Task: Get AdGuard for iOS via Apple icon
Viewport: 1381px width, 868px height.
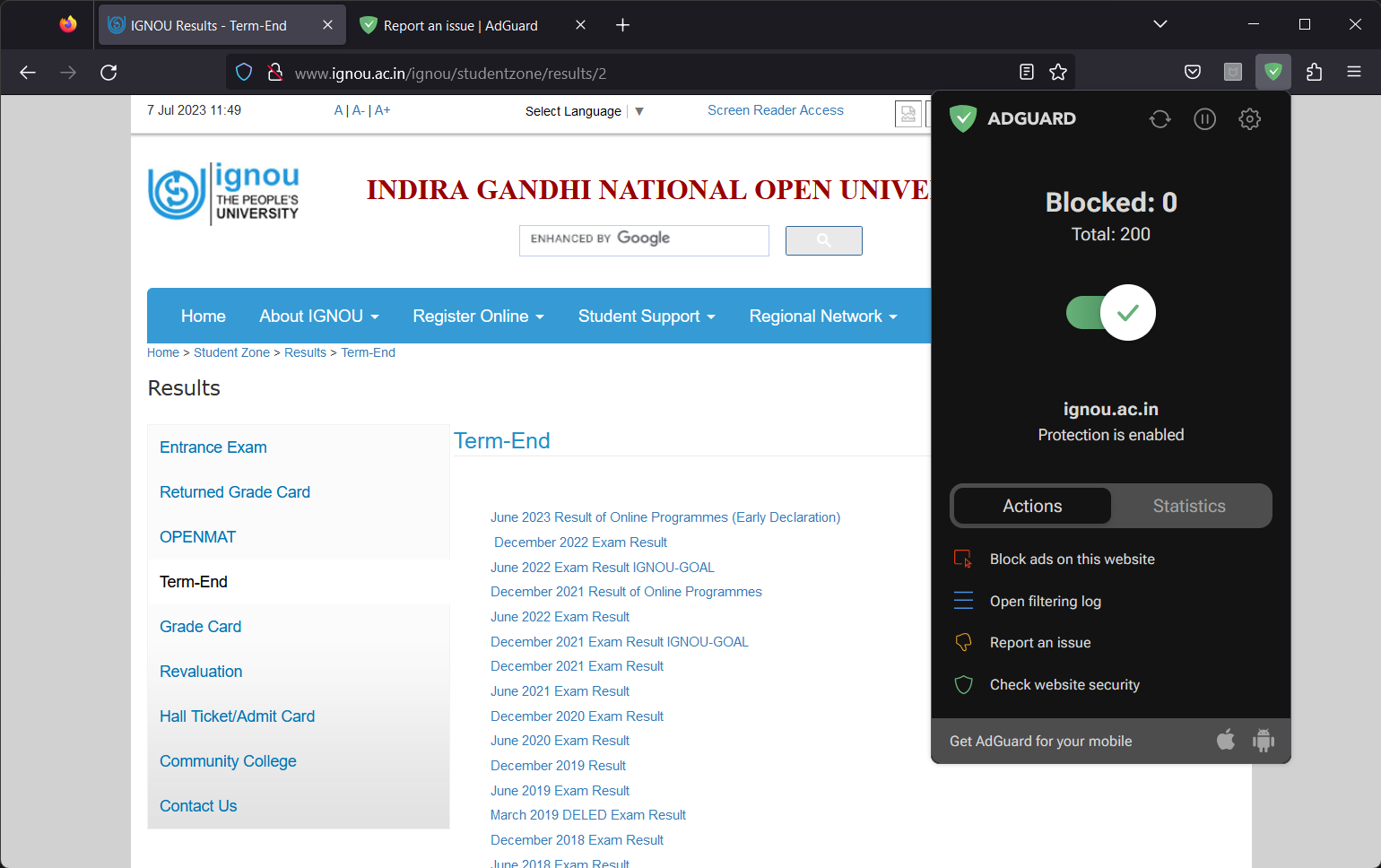Action: pos(1225,740)
